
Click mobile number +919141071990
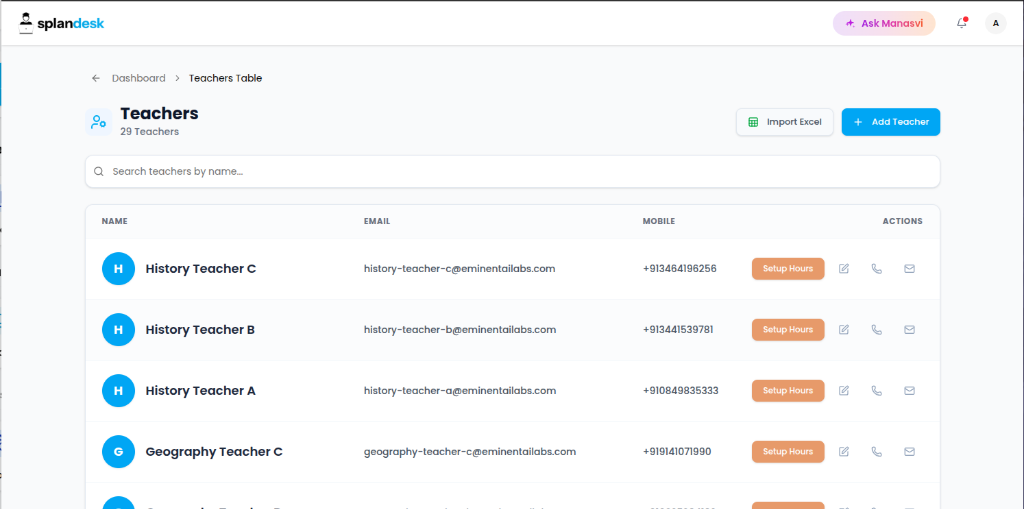(677, 452)
